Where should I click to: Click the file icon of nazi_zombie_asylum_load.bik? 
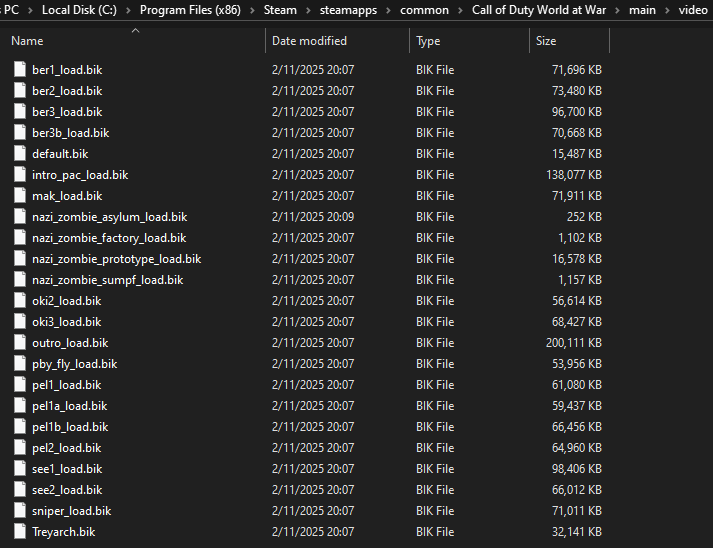[x=20, y=216]
